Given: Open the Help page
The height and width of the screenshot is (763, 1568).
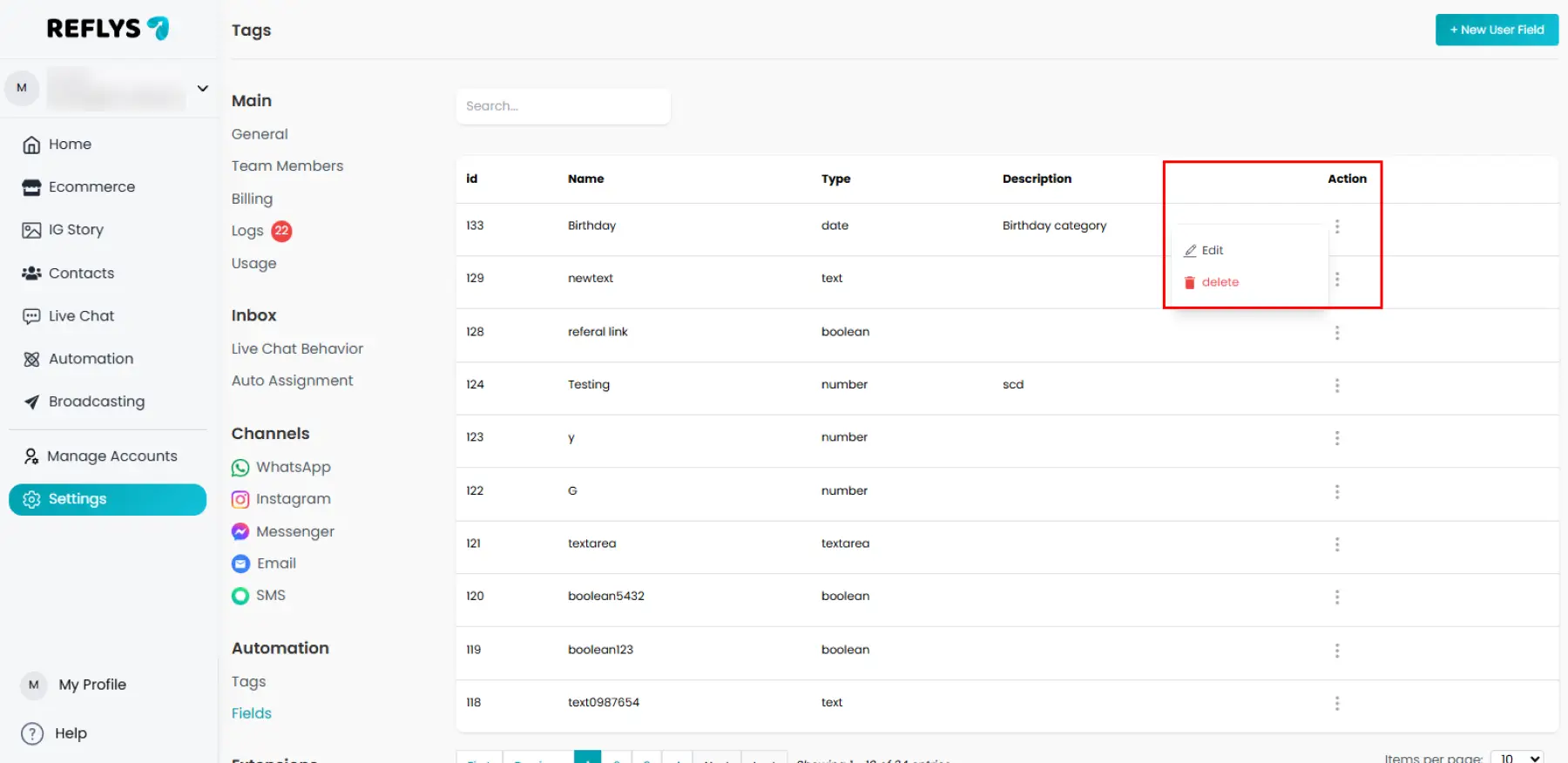Looking at the screenshot, I should [70, 733].
